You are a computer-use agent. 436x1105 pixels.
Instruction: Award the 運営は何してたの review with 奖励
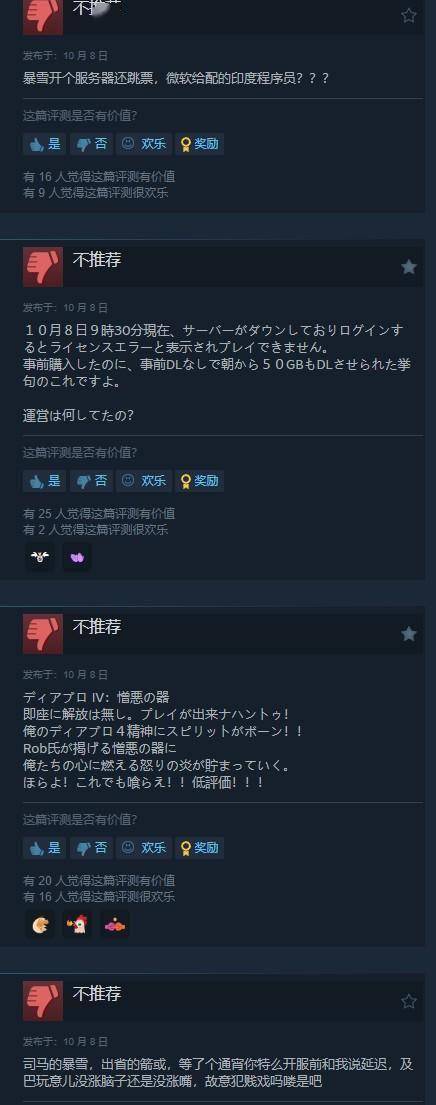[x=199, y=481]
